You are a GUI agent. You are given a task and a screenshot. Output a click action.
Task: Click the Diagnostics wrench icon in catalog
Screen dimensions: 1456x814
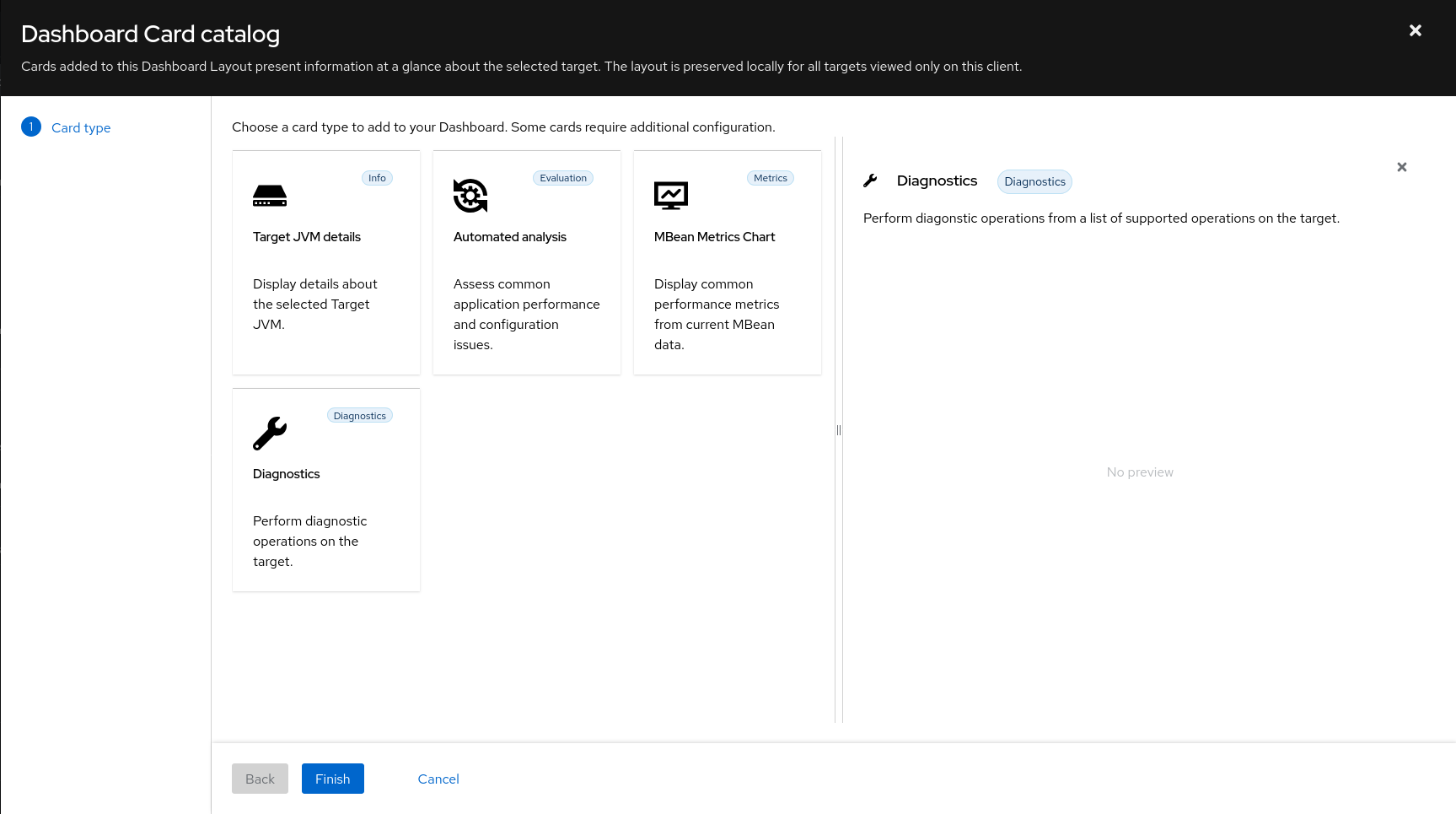click(270, 434)
